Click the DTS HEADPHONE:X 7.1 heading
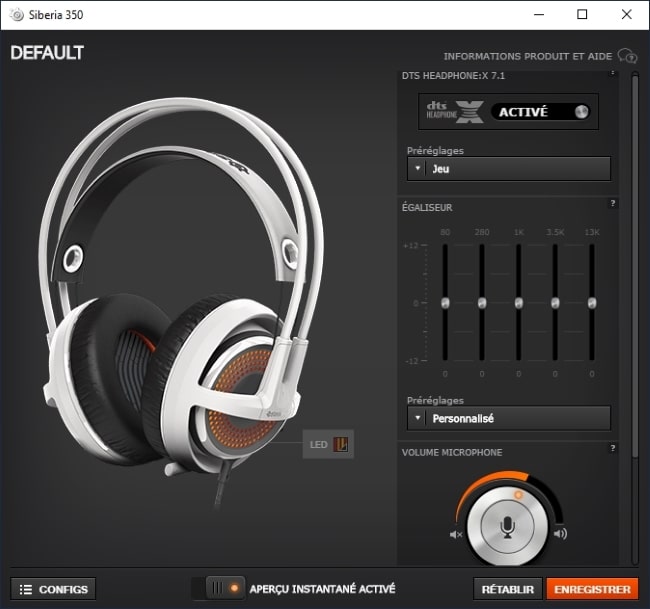650x609 pixels. [x=453, y=75]
